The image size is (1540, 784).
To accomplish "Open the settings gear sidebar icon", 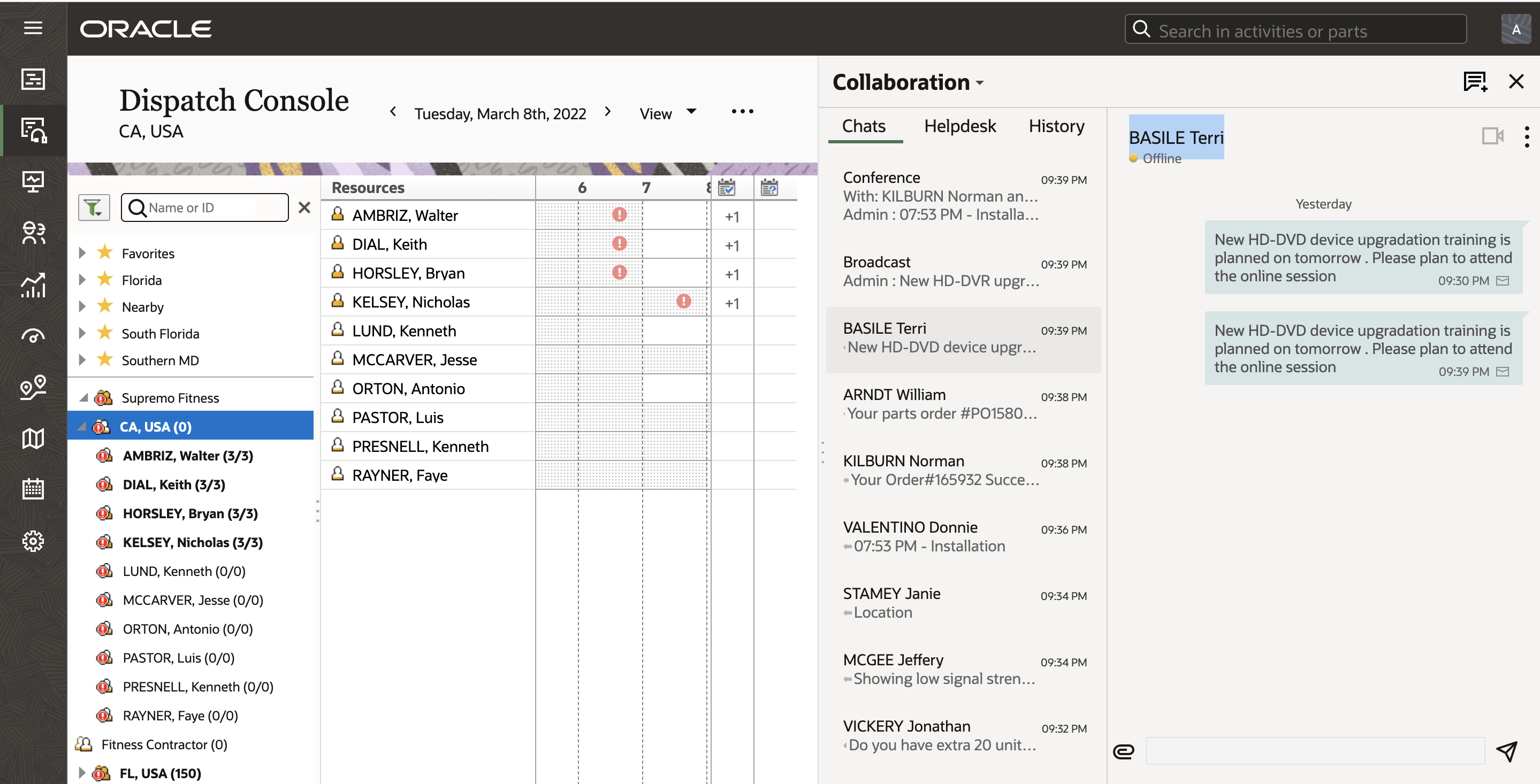I will coord(33,541).
